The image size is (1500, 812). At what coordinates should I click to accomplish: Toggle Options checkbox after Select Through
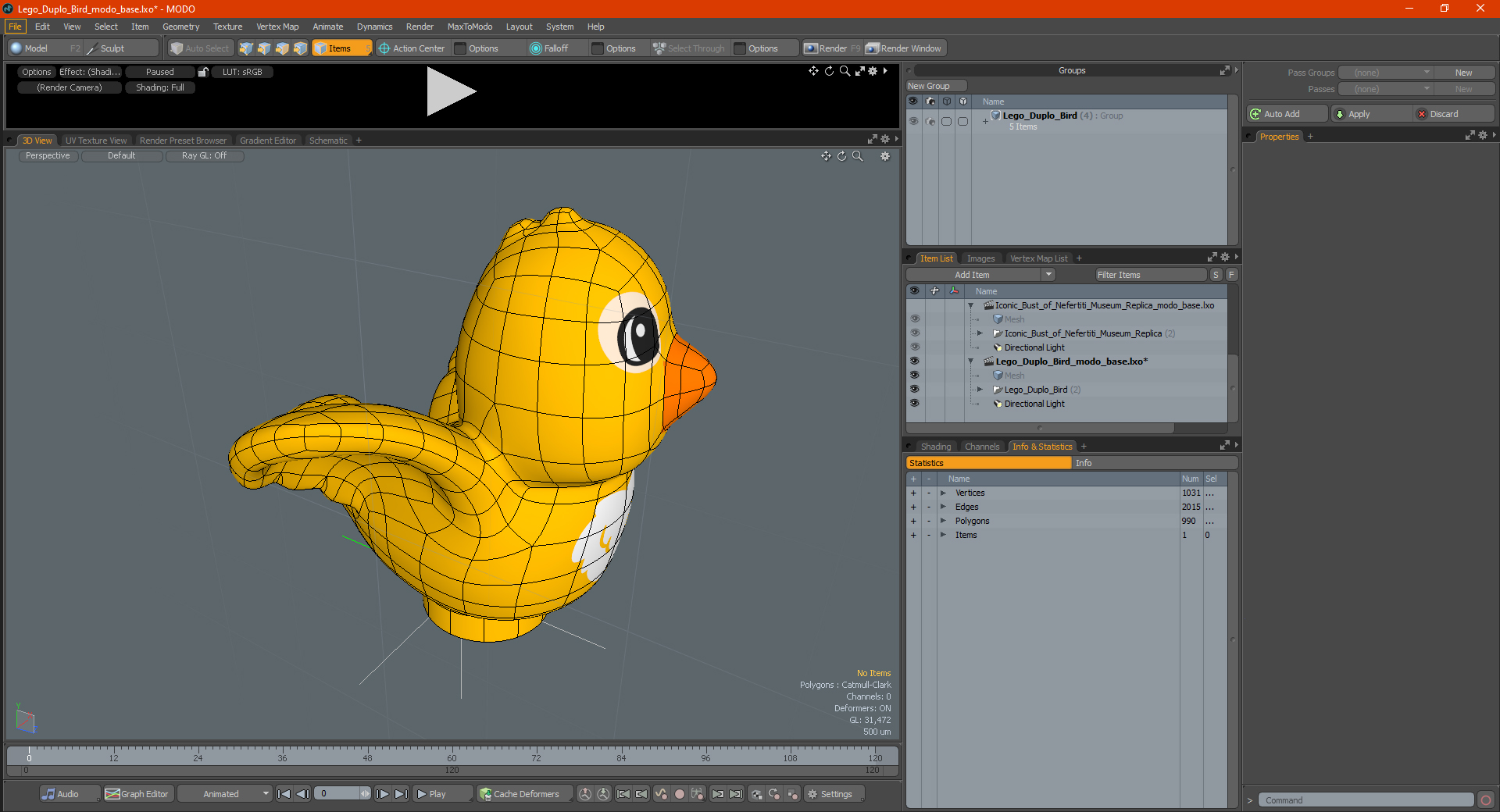(x=740, y=48)
